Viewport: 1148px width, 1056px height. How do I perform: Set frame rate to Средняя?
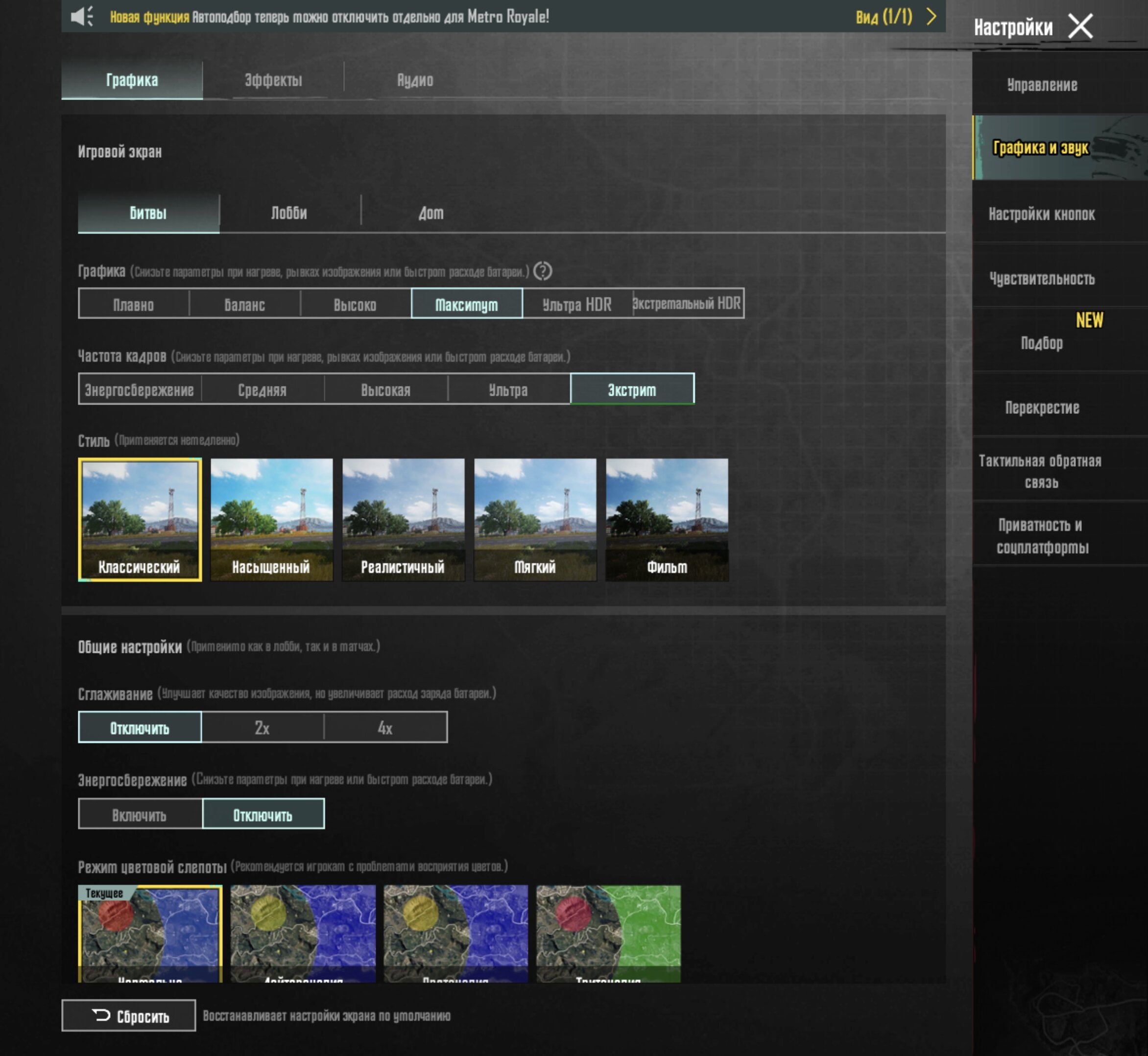click(x=263, y=390)
